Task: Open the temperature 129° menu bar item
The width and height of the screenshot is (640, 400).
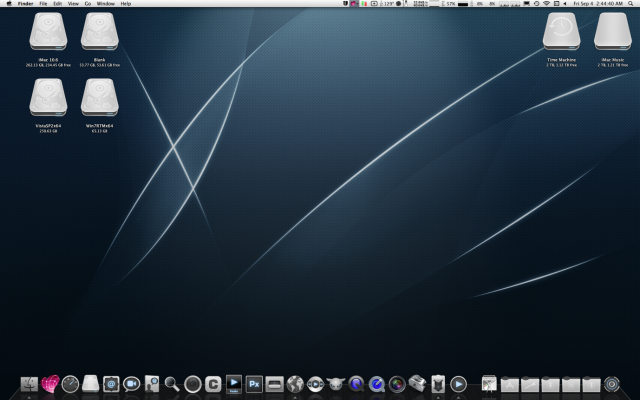Action: point(389,4)
